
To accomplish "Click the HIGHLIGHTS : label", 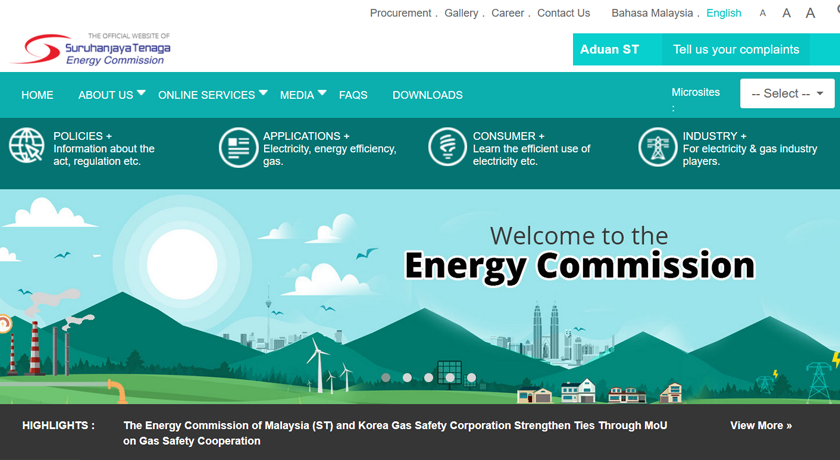I will (x=58, y=425).
